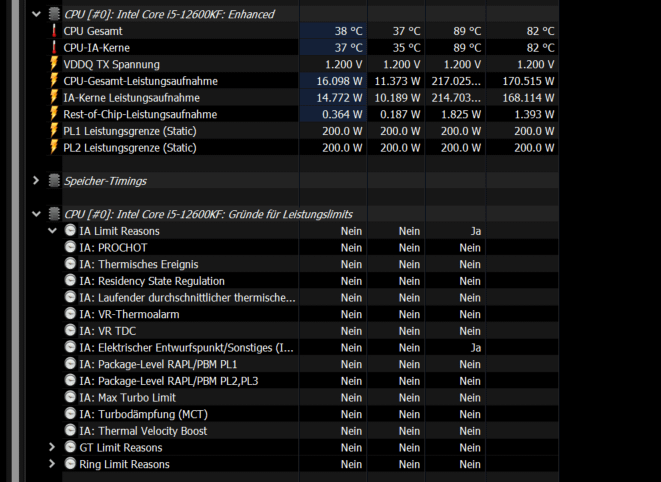Click the clock icon of Ring Limit Reasons
The height and width of the screenshot is (482, 661).
point(70,464)
